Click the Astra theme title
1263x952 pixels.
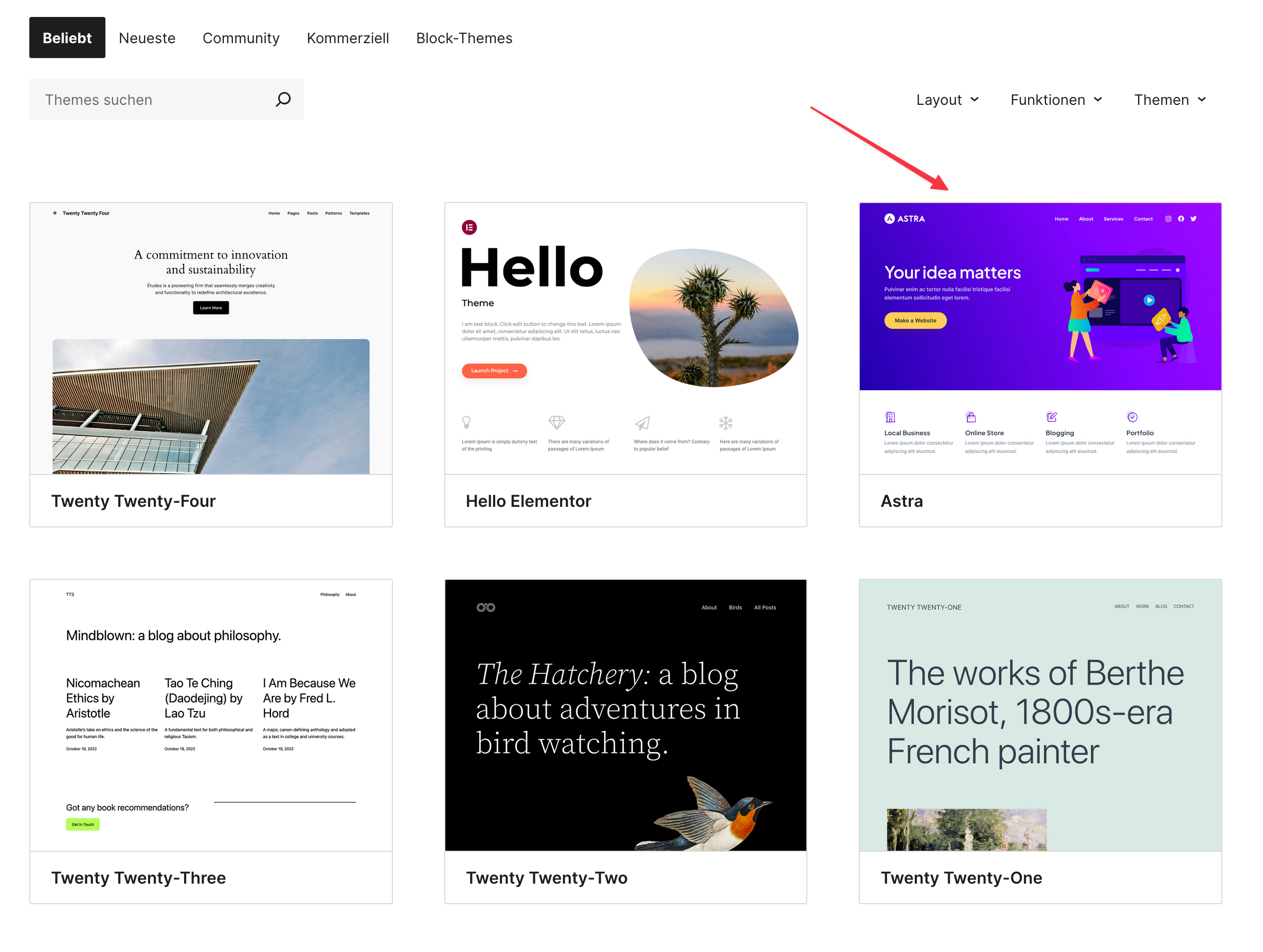point(901,501)
